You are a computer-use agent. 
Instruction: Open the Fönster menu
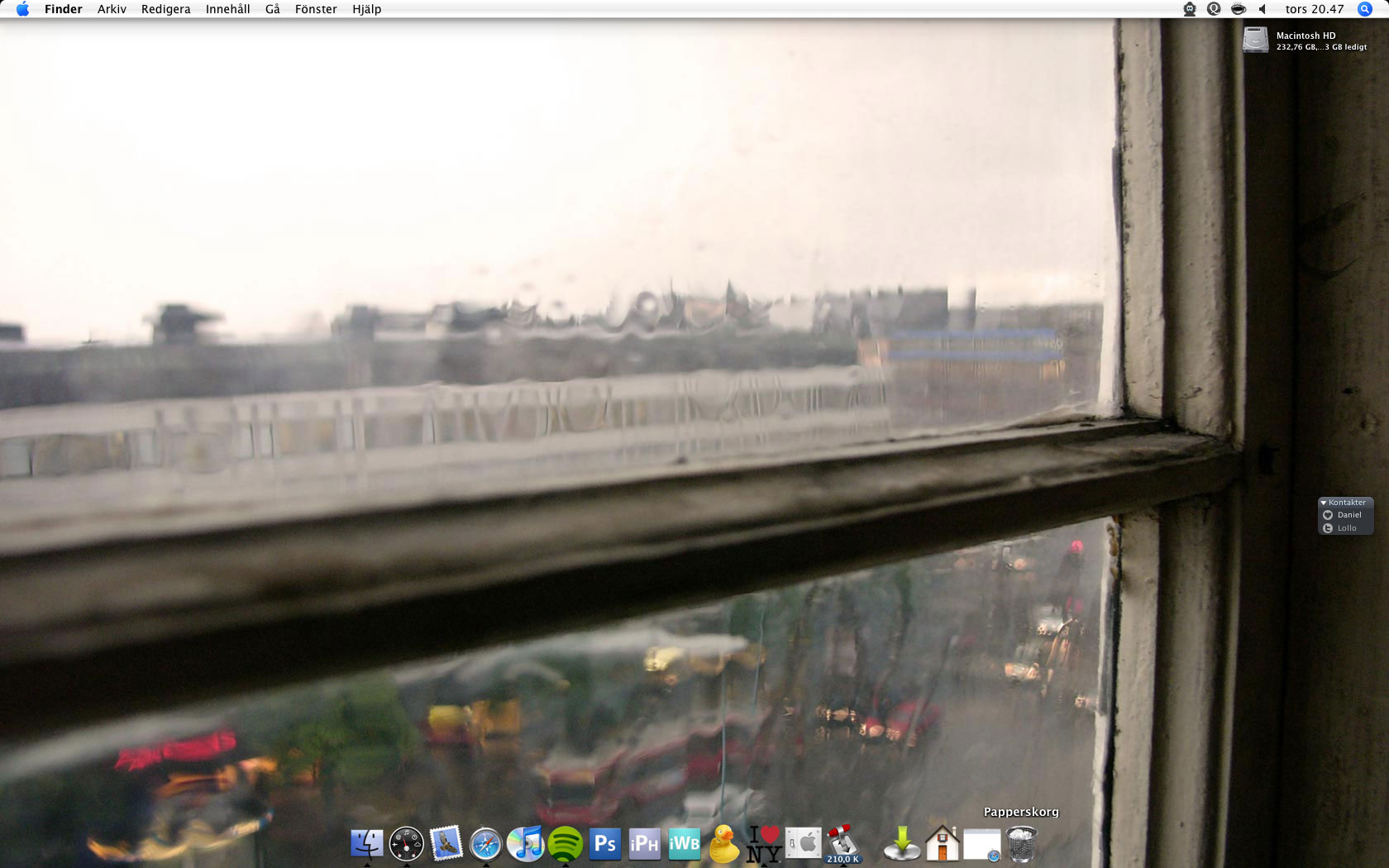click(316, 9)
